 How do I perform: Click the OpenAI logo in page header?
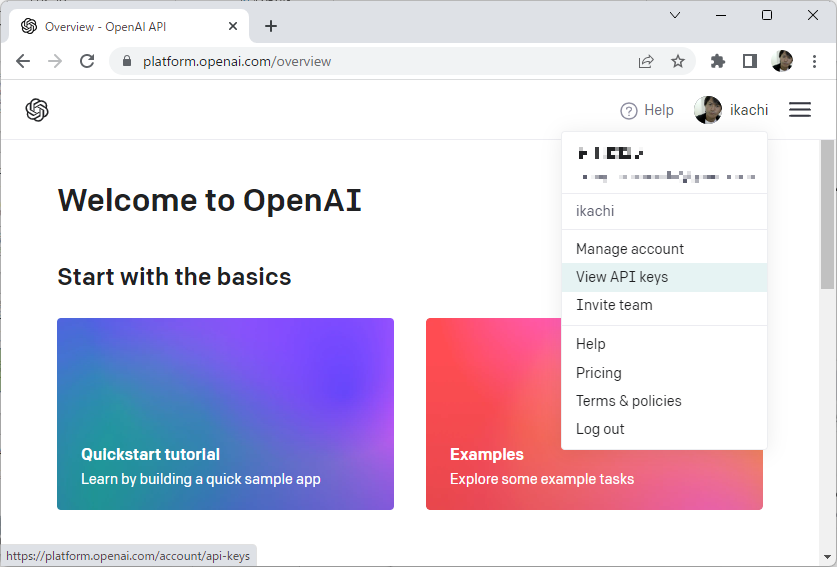point(37,110)
